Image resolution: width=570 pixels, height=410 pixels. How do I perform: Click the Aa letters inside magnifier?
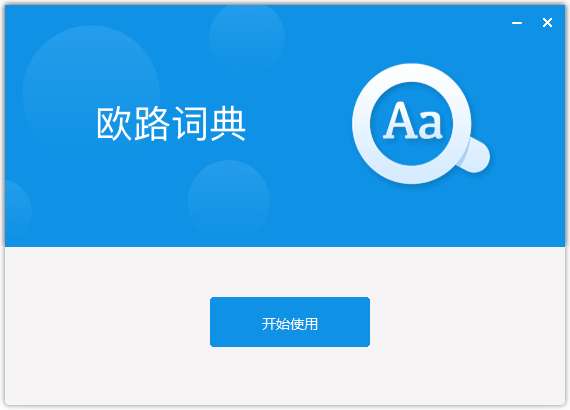[x=413, y=121]
